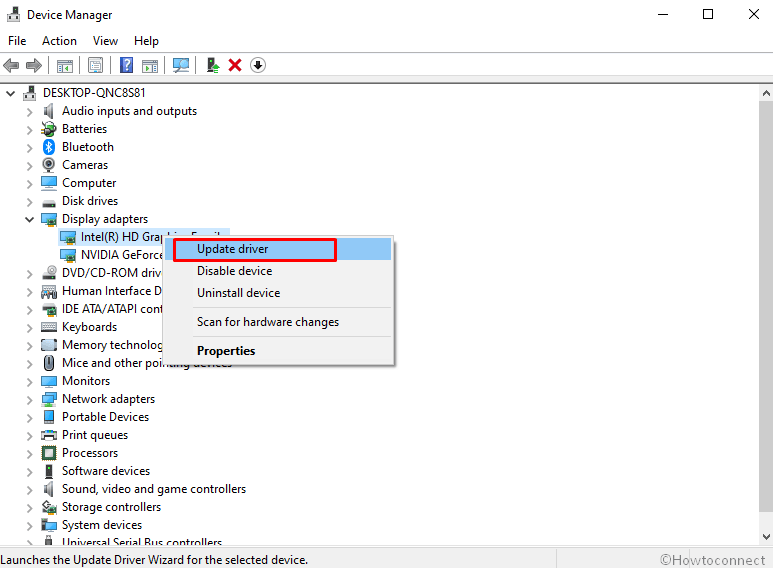The height and width of the screenshot is (568, 773).
Task: Expand the Keyboards chevron
Action: (x=30, y=327)
